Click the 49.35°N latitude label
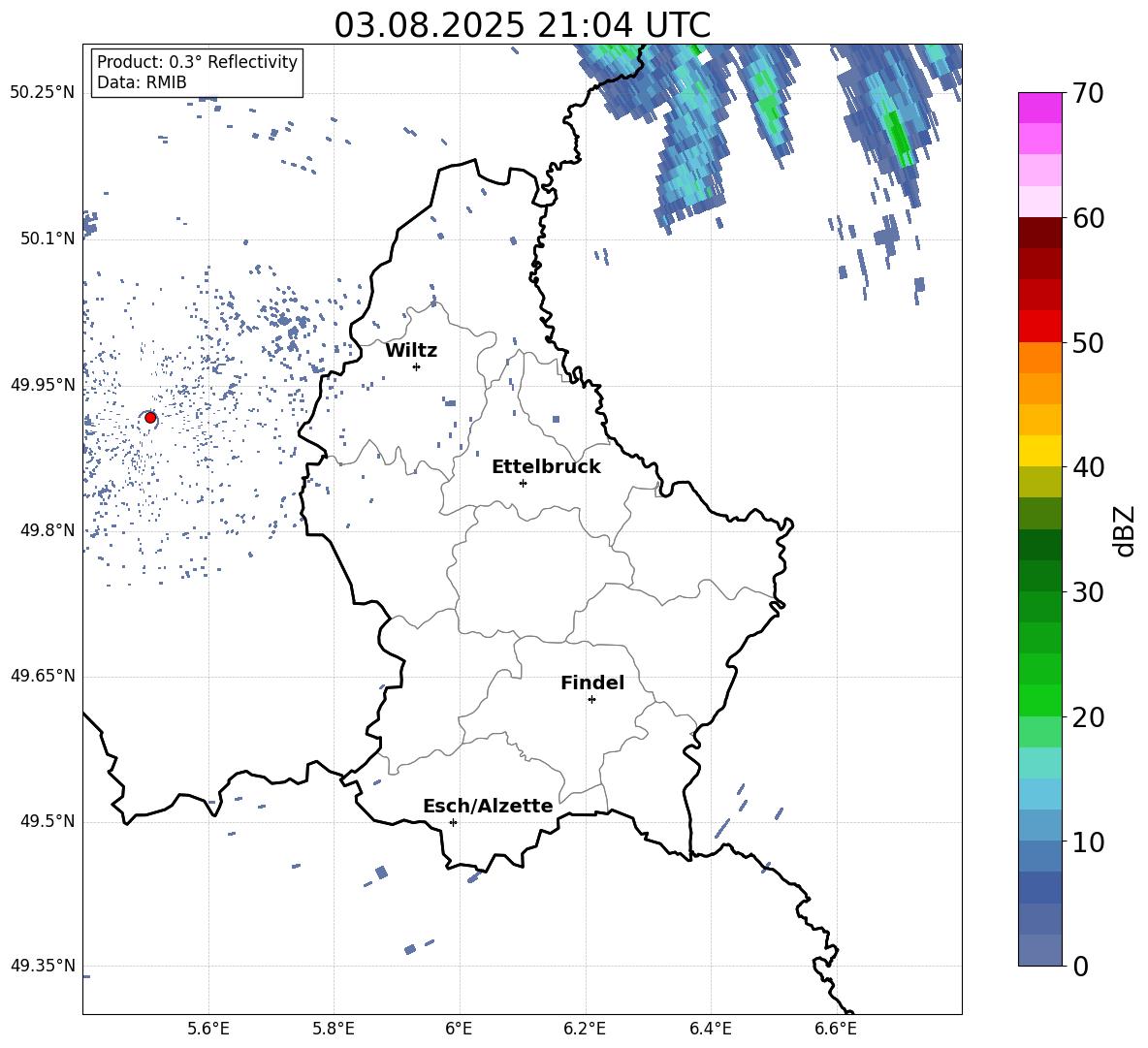Viewport: 1148px width, 1048px height. pos(43,966)
